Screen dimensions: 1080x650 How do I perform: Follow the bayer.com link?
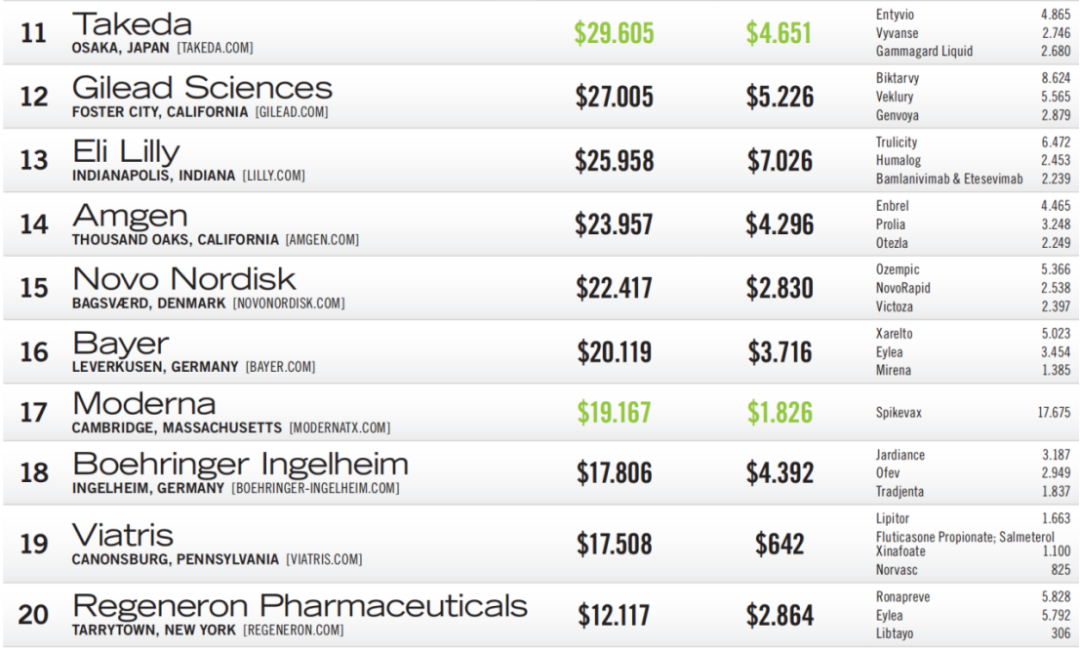click(280, 367)
